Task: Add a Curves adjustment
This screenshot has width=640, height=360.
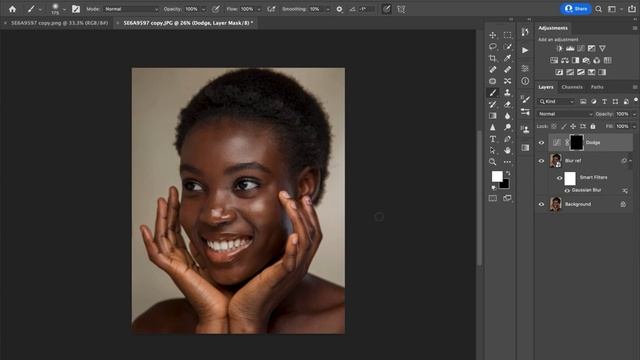Action: (581, 49)
